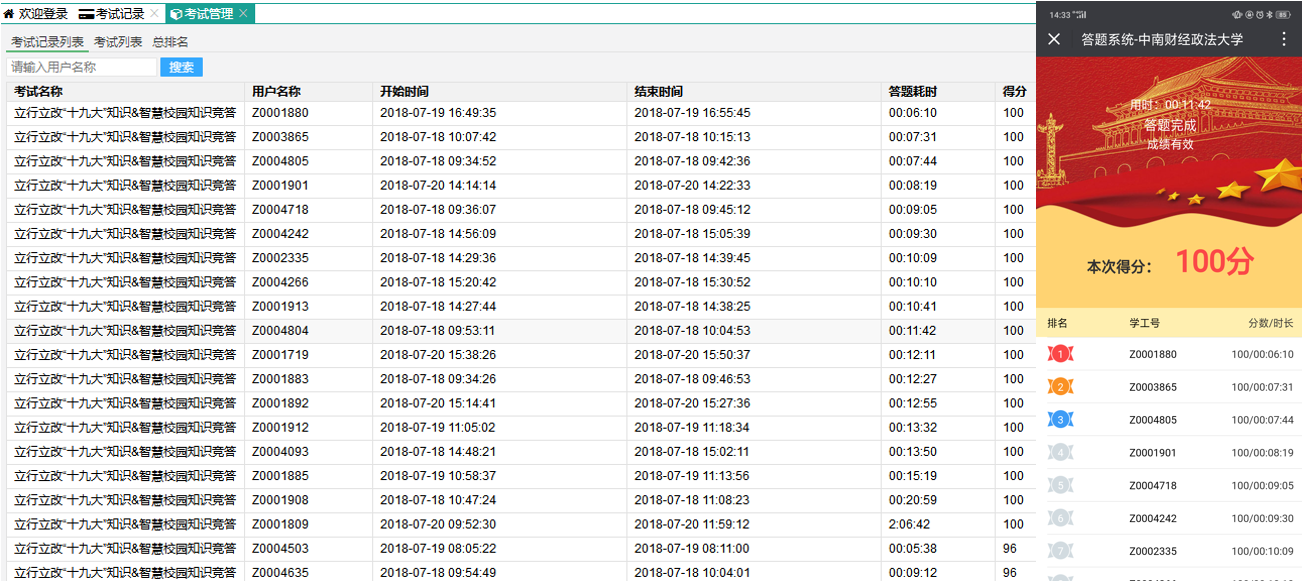Open the 总排名 sub-tab
Viewport: 1302px width, 581px height.
170,42
